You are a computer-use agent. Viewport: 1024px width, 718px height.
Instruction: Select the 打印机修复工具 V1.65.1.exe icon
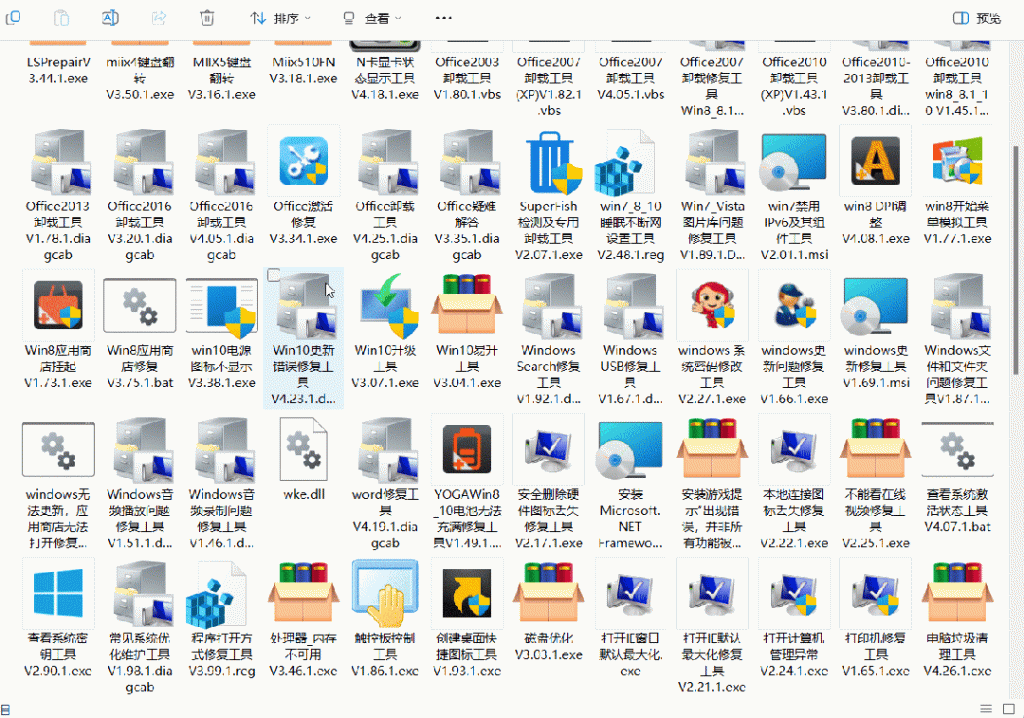875,593
